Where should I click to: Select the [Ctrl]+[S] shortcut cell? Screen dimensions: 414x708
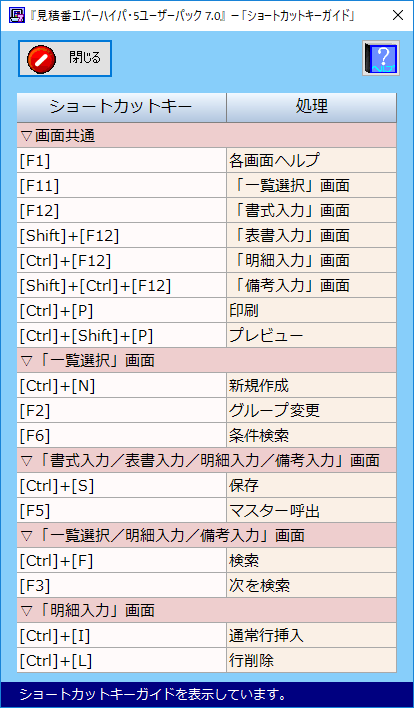point(121,486)
